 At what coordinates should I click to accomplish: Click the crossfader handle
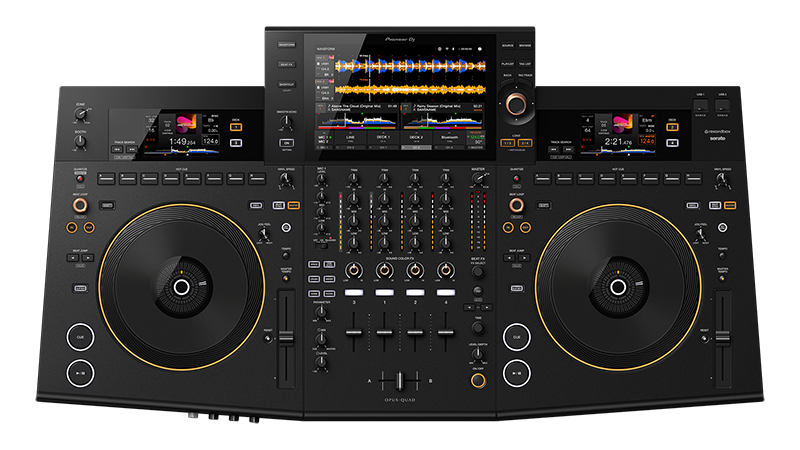(400, 382)
